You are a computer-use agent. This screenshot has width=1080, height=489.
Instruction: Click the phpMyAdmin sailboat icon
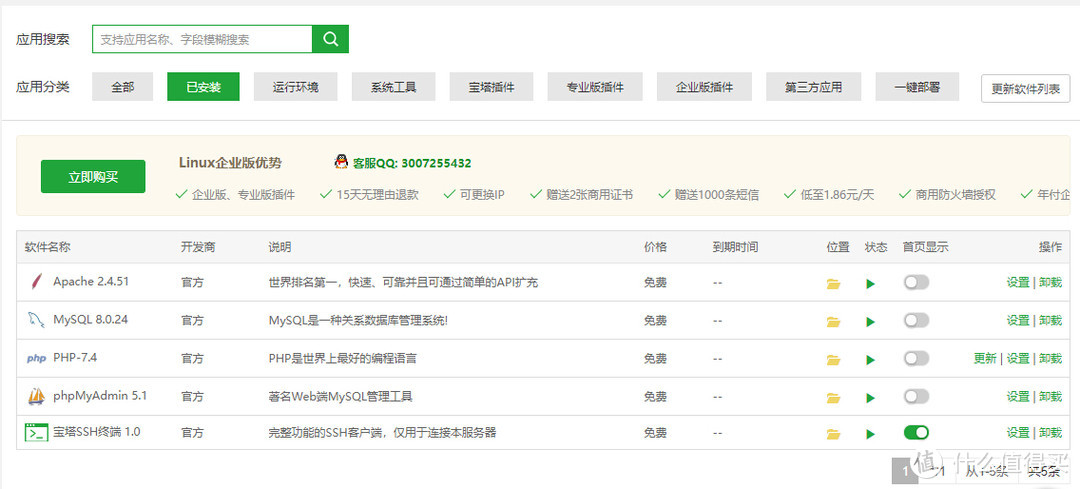[x=36, y=396]
